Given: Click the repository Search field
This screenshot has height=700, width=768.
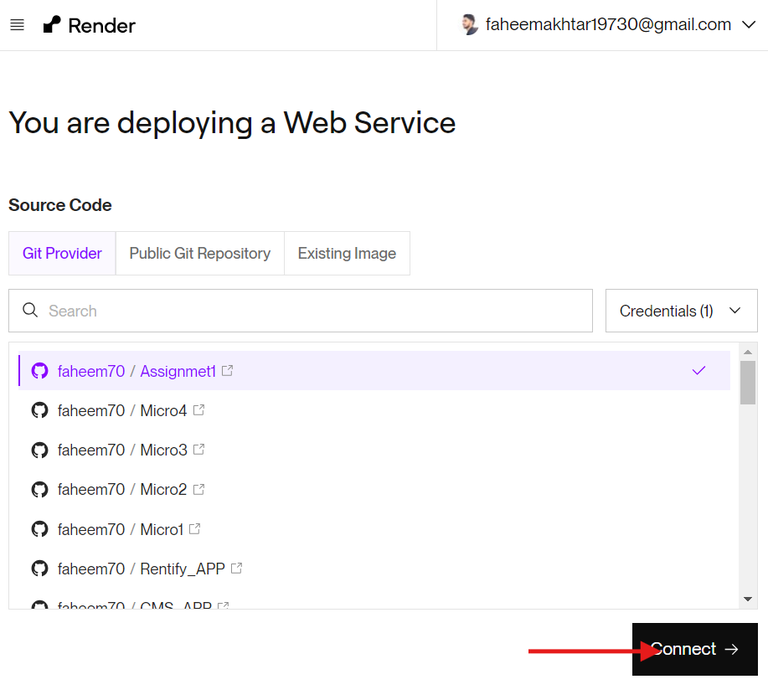Looking at the screenshot, I should pos(300,311).
